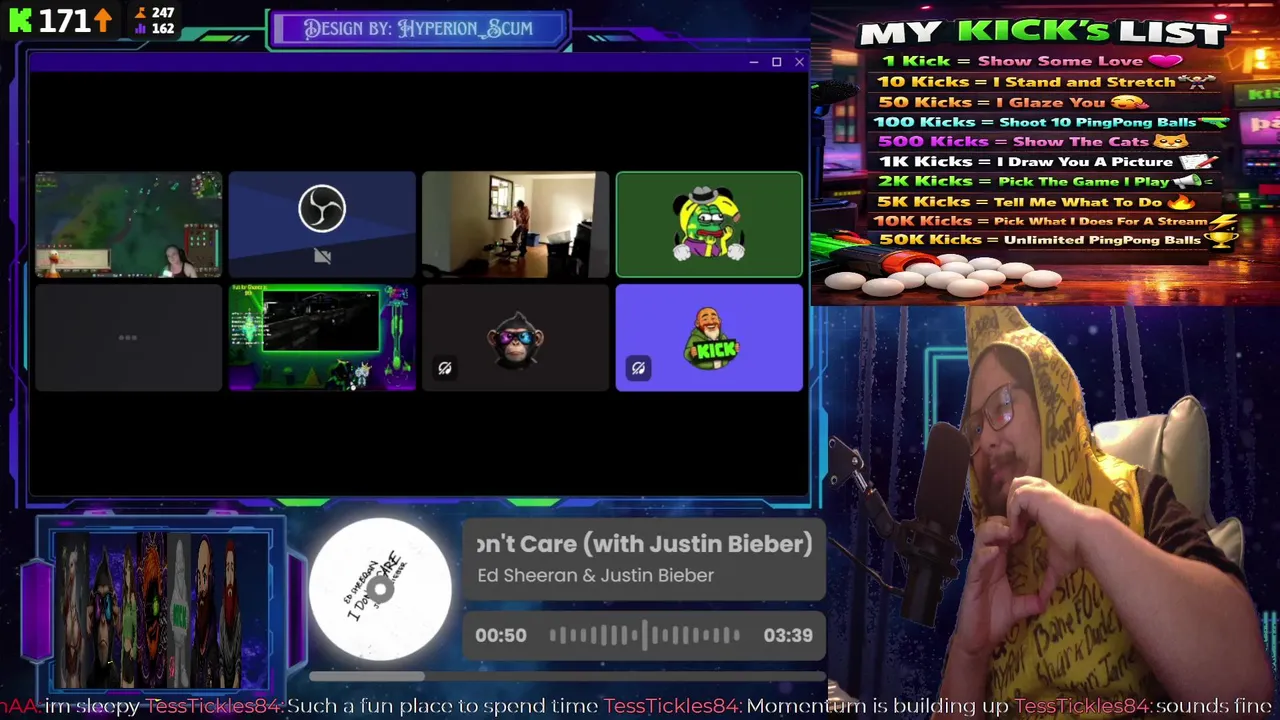Click the 5K Kicks = Tell Me What To Do line
Image resolution: width=1280 pixels, height=720 pixels.
tap(1036, 201)
